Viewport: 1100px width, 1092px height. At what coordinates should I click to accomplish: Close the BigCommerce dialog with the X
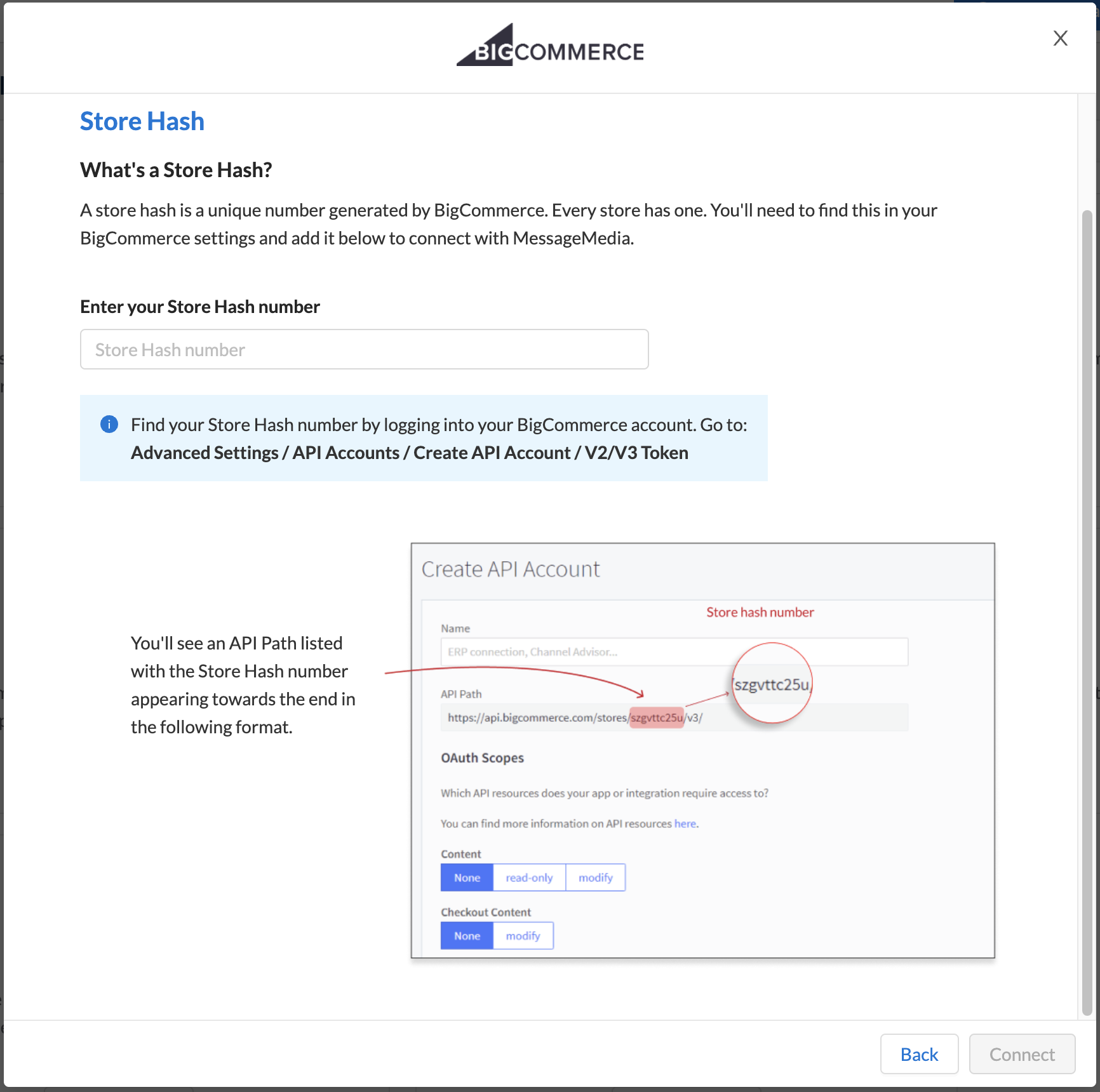click(1060, 38)
